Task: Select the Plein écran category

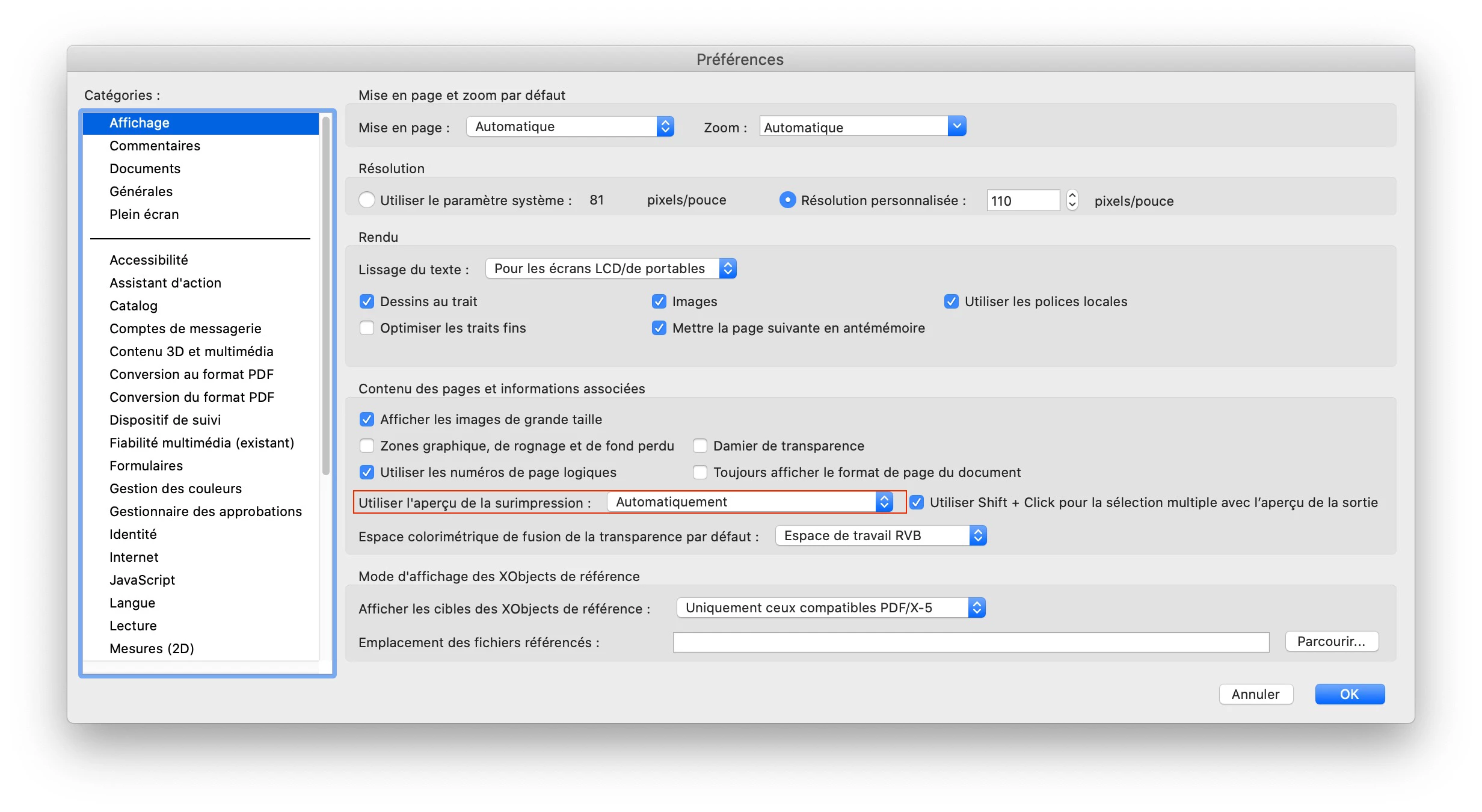Action: pyautogui.click(x=144, y=214)
